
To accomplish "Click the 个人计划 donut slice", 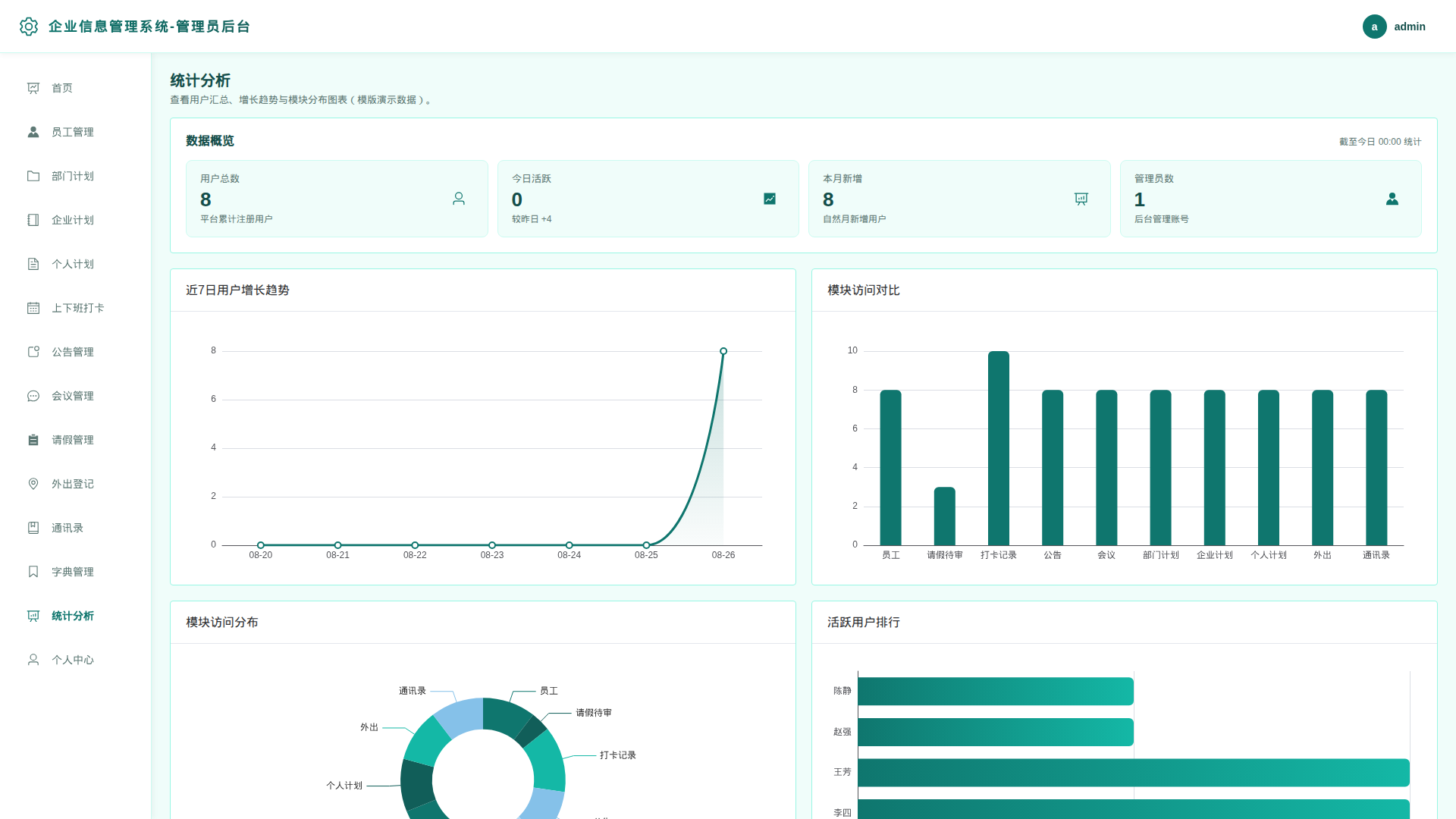I will [416, 784].
